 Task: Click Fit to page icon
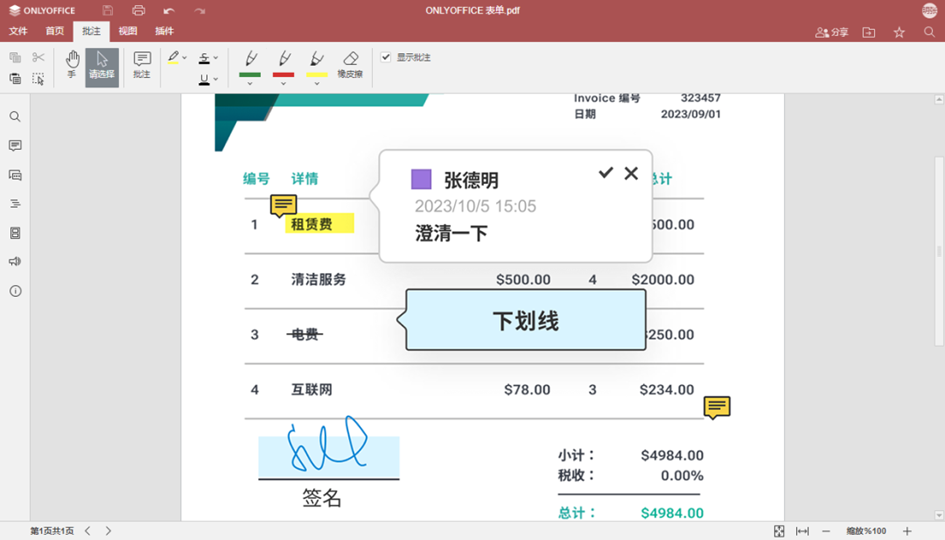pos(779,531)
